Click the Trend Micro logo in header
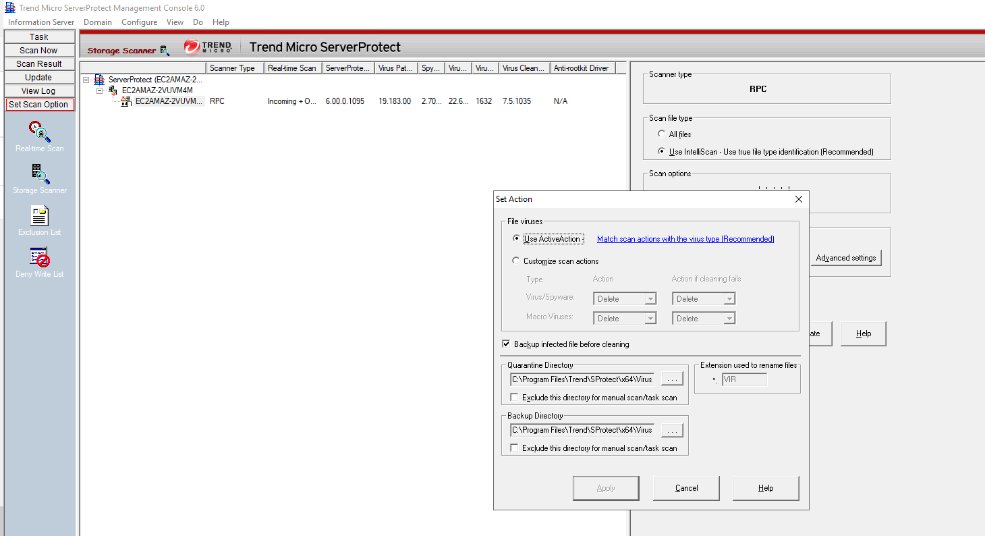The height and width of the screenshot is (536, 985). tap(208, 47)
